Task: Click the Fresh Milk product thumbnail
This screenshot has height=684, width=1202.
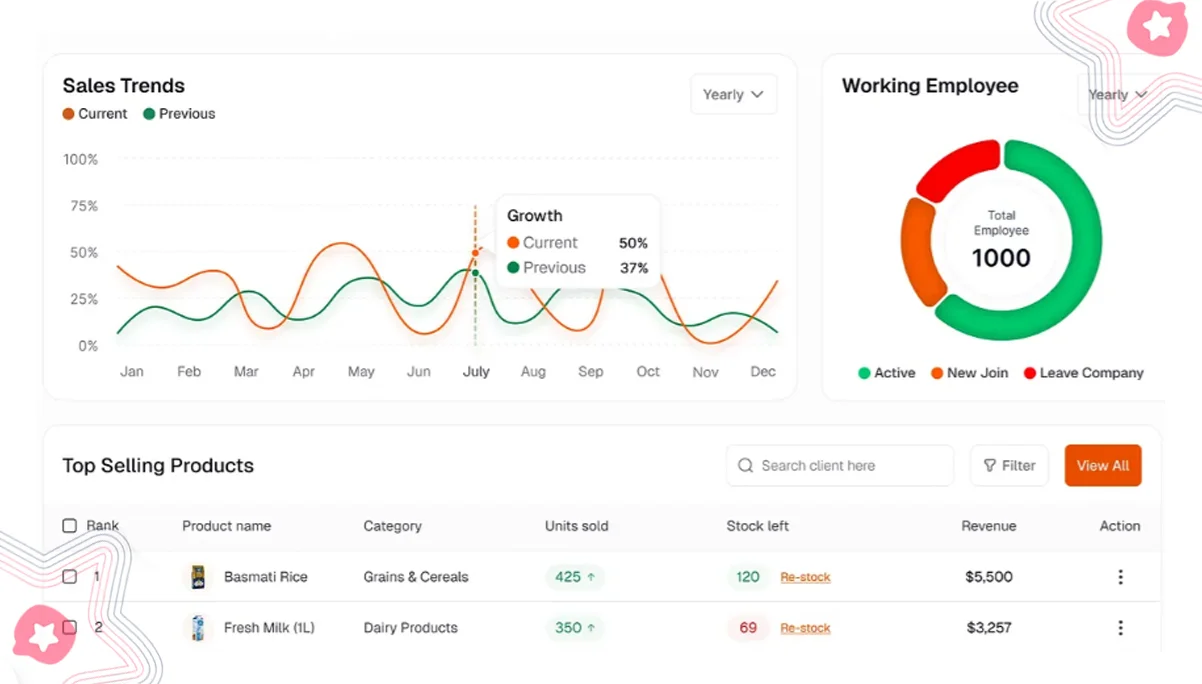Action: pos(198,628)
